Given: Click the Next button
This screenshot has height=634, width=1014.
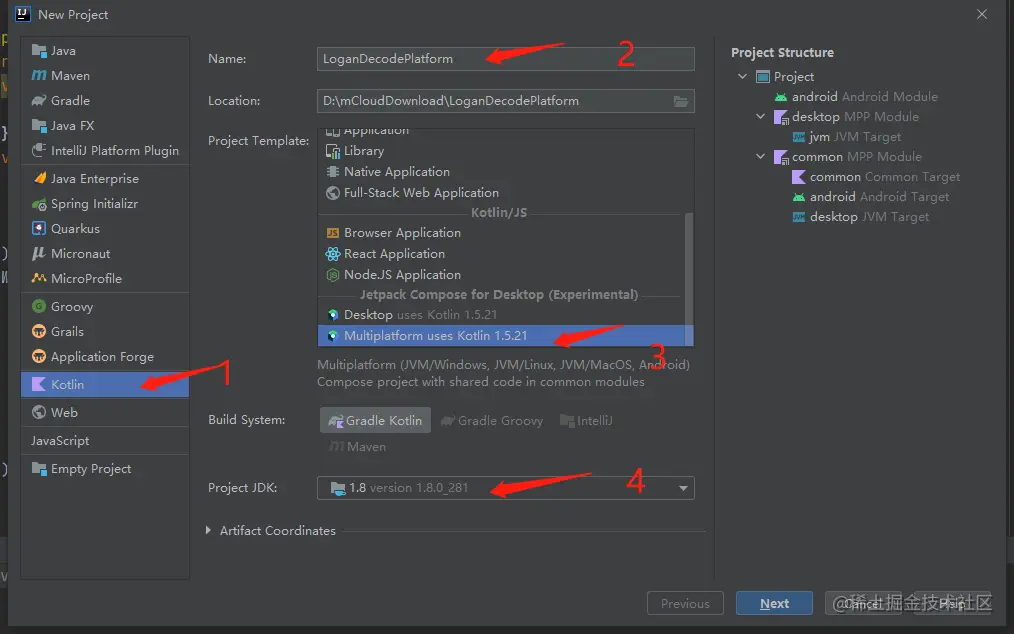Looking at the screenshot, I should (774, 603).
